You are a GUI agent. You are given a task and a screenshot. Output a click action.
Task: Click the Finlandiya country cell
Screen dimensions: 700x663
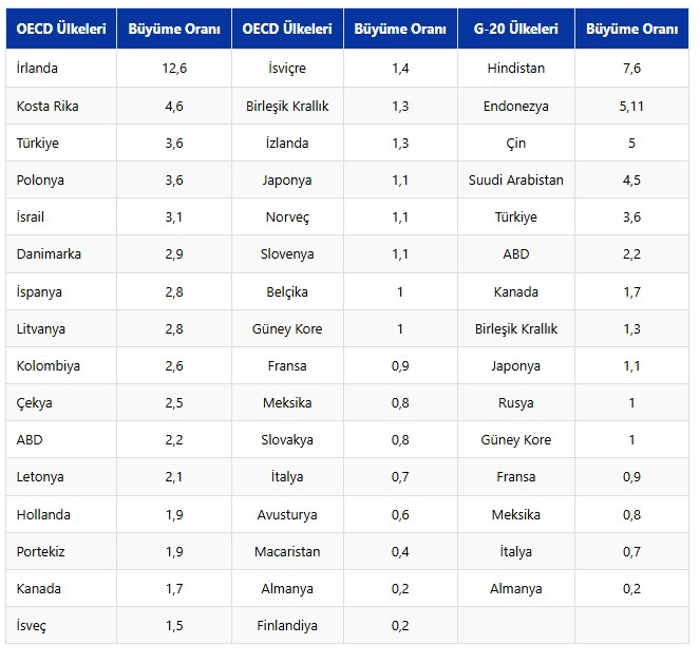pyautogui.click(x=287, y=625)
